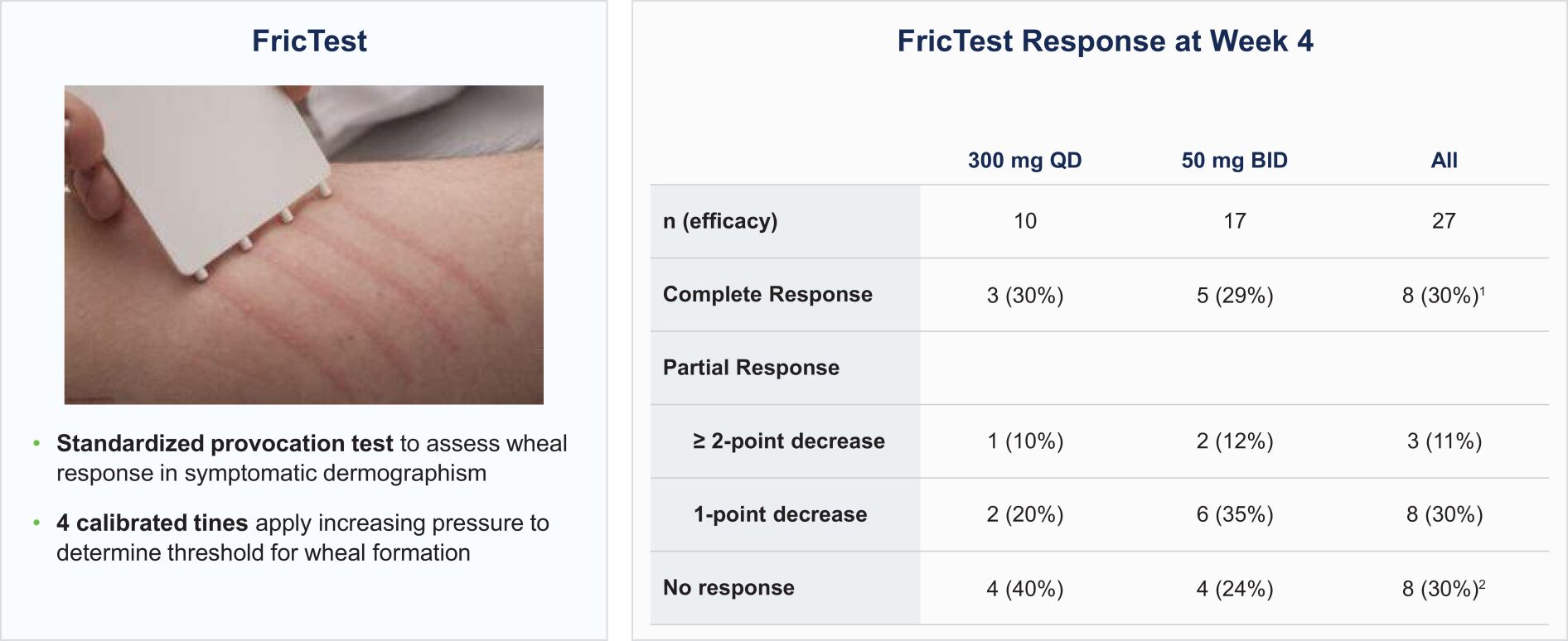Select the "300 mg QD" column header
This screenshot has width=1568, height=641.
click(x=1024, y=161)
